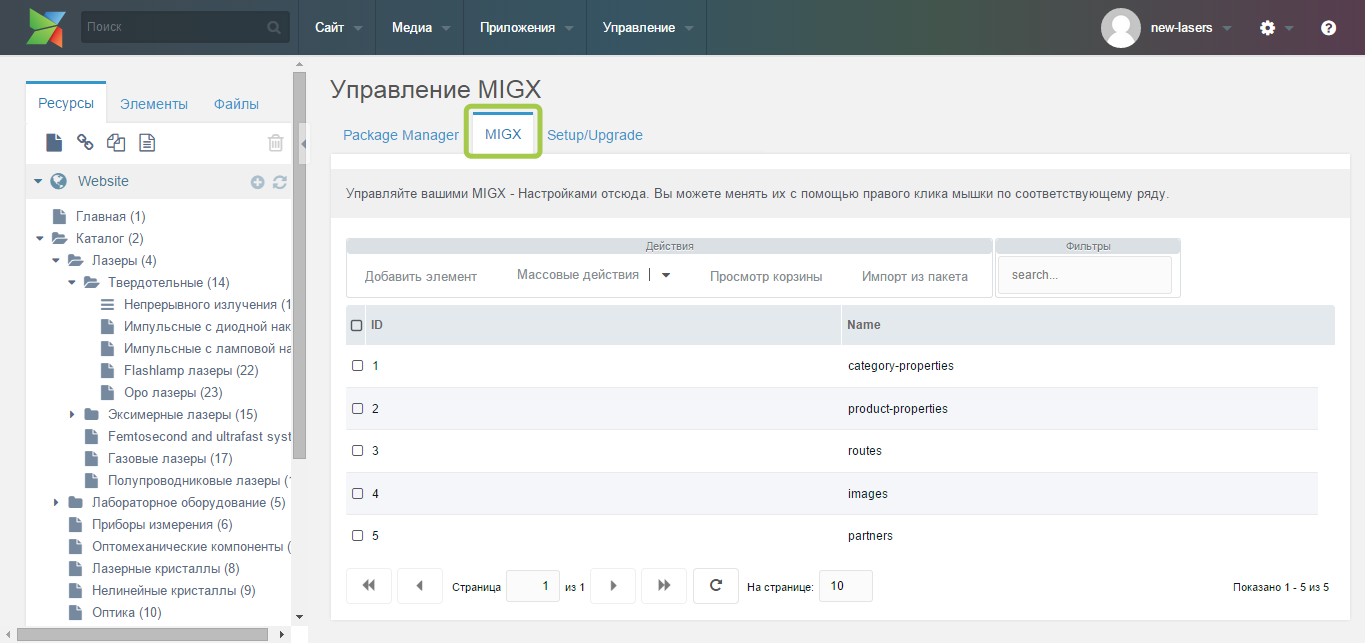Image resolution: width=1365 pixels, height=643 pixels.
Task: Click the Website globe icon
Action: tap(58, 181)
